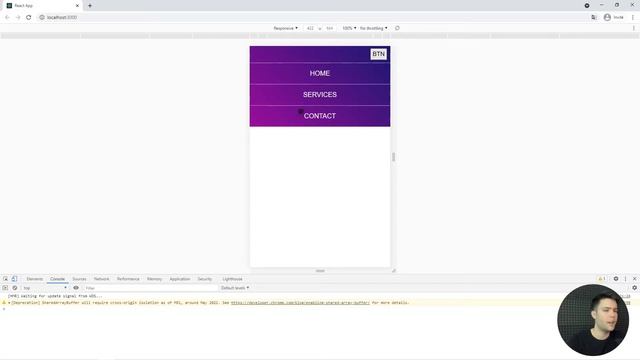This screenshot has height=360, width=640.
Task: Open the CONTACT navigation link
Action: coord(320,116)
